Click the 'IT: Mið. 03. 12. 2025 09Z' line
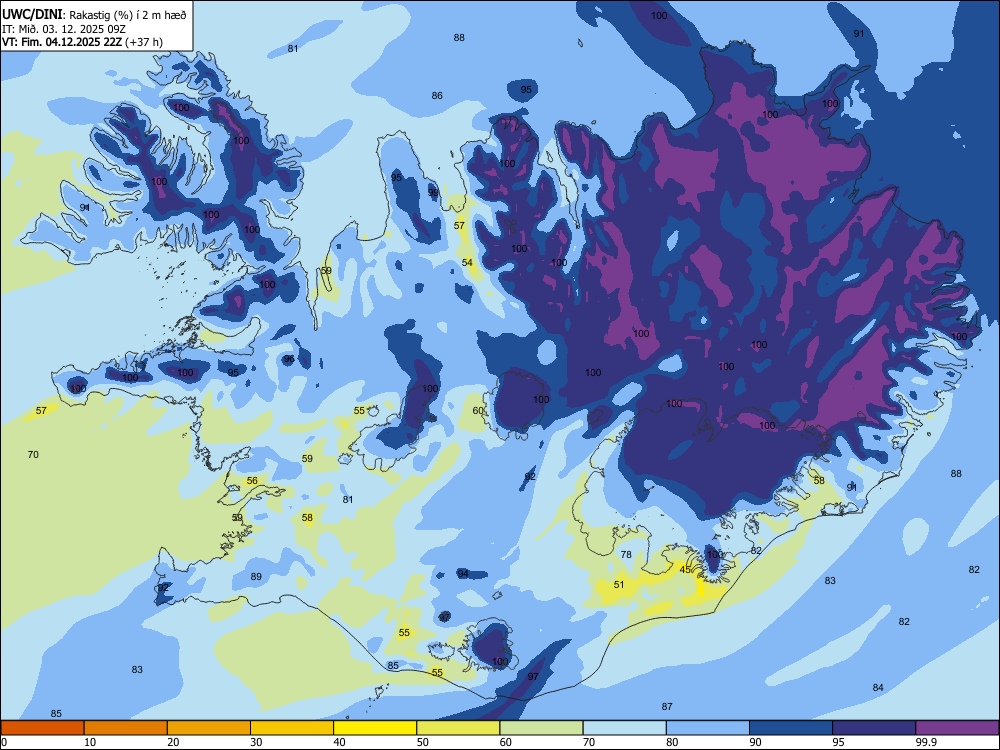1000x750 pixels. [x=64, y=29]
